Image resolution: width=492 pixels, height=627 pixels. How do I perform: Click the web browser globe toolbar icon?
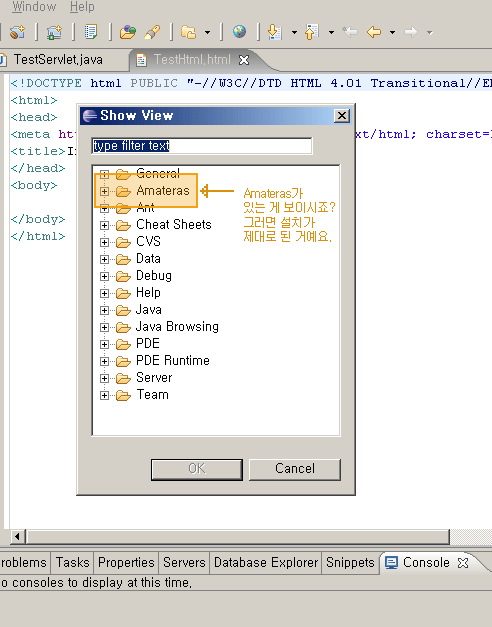click(x=239, y=32)
